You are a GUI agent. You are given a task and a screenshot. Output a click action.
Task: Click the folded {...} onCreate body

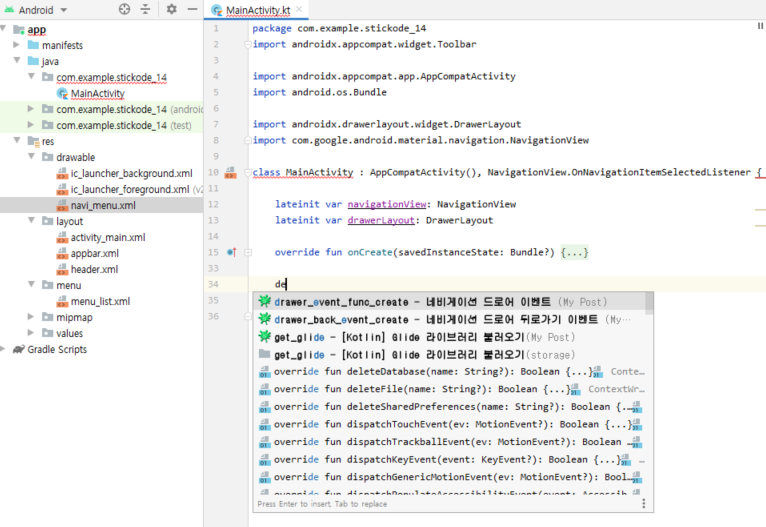pos(574,253)
